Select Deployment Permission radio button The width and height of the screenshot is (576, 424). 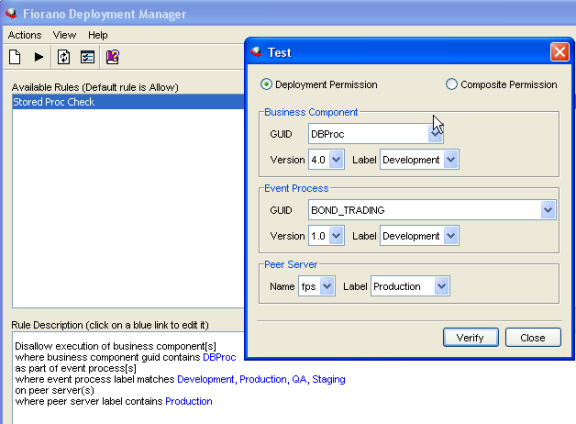266,85
